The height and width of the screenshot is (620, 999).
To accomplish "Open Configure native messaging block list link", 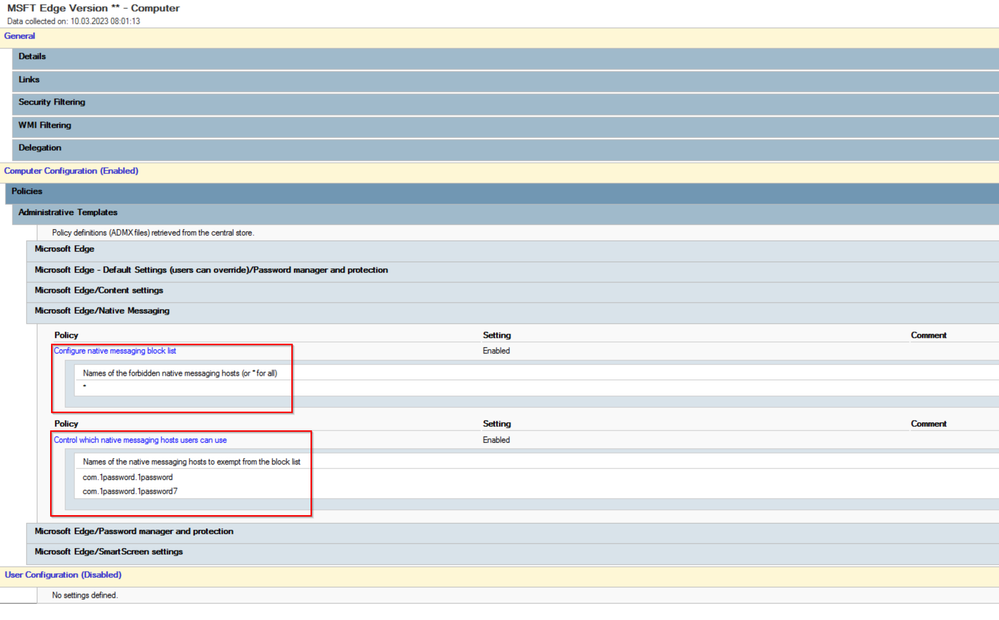I will (115, 351).
